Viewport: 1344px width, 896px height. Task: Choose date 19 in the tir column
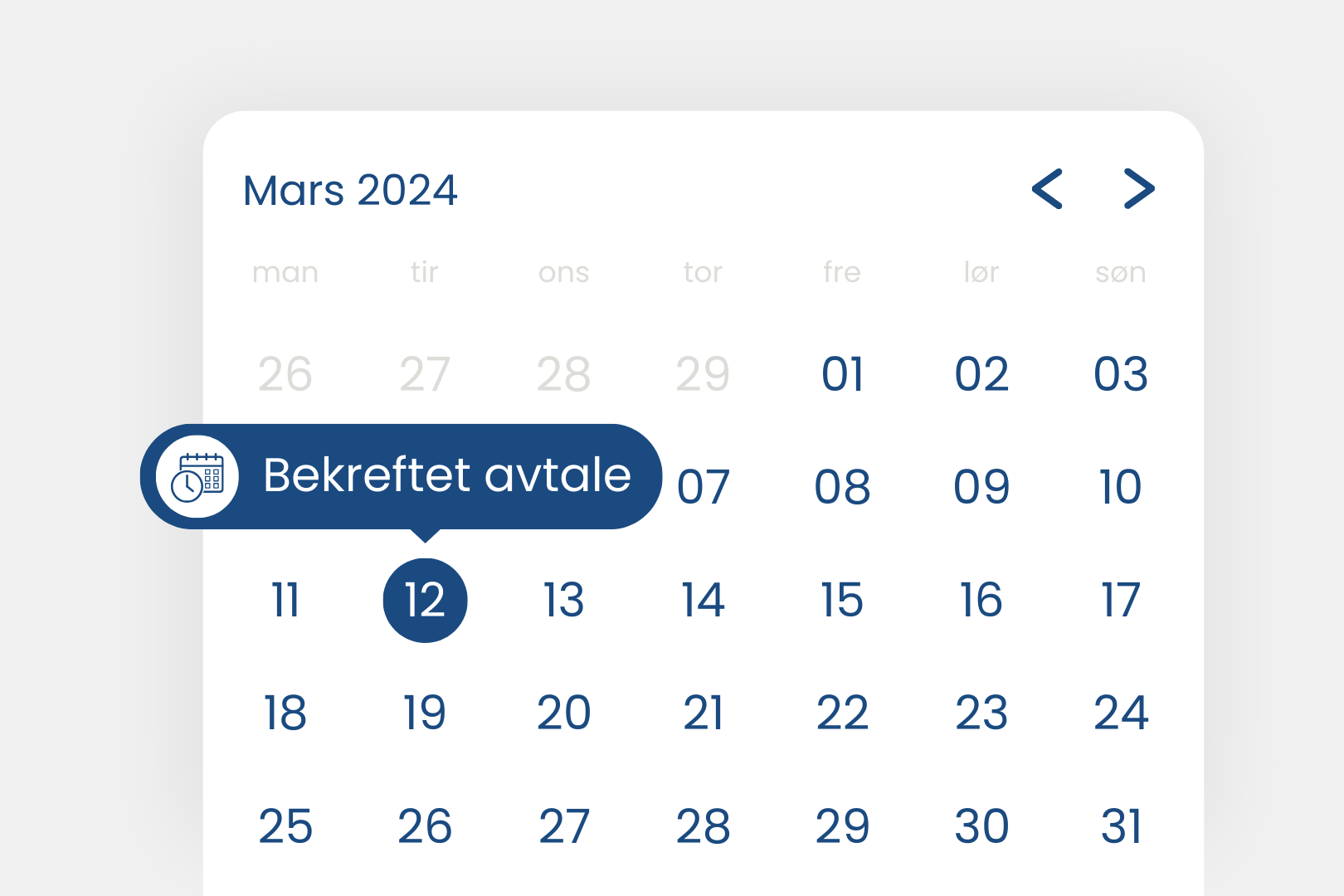click(x=425, y=713)
